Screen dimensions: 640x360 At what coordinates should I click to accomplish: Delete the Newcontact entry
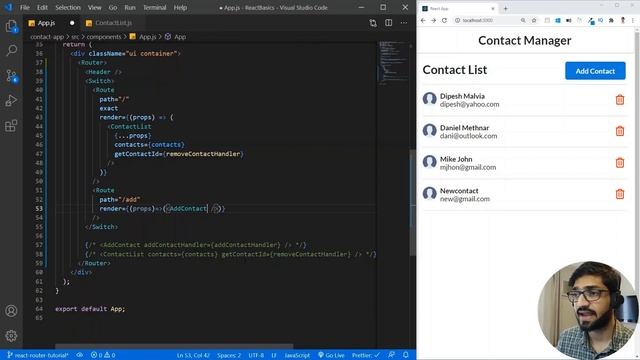click(620, 194)
